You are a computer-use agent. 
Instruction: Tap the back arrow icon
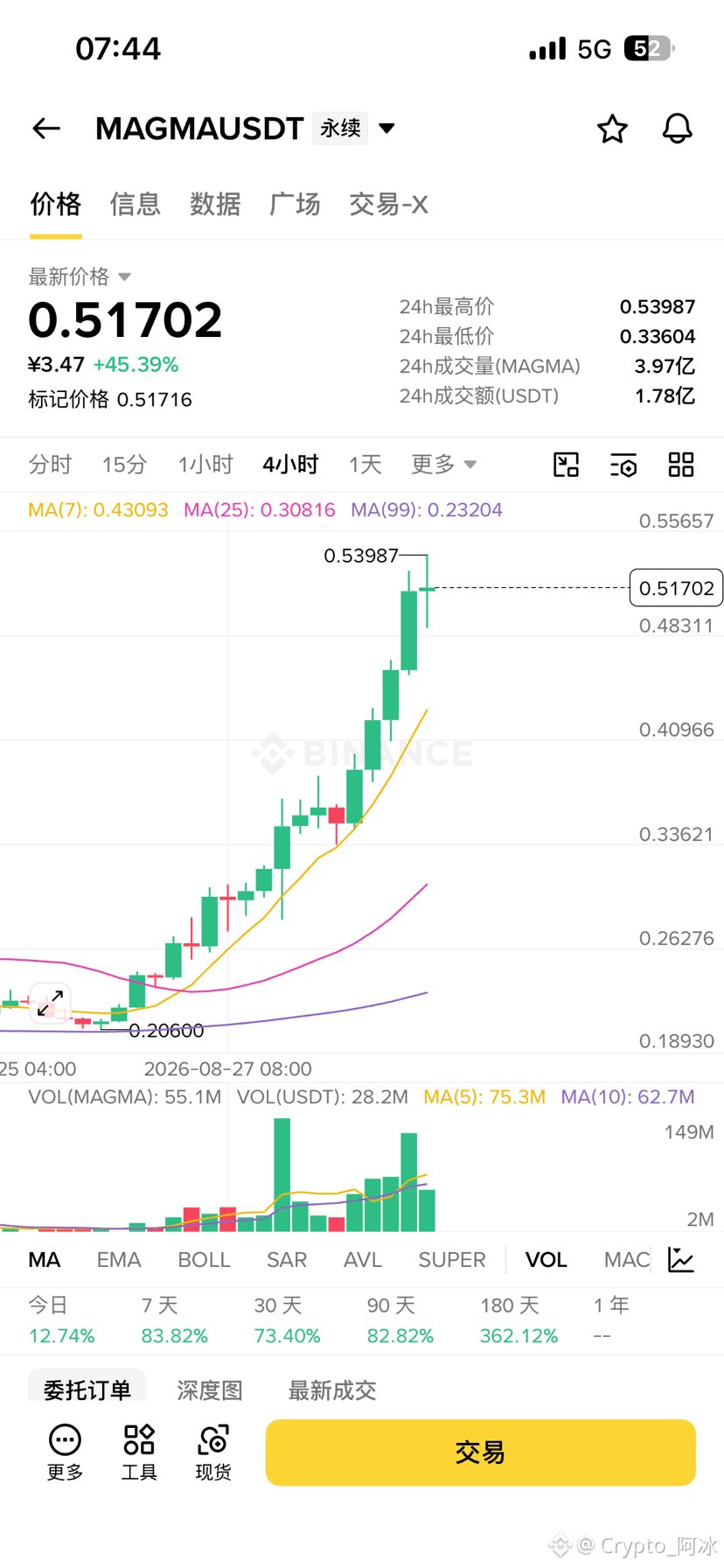pos(46,129)
